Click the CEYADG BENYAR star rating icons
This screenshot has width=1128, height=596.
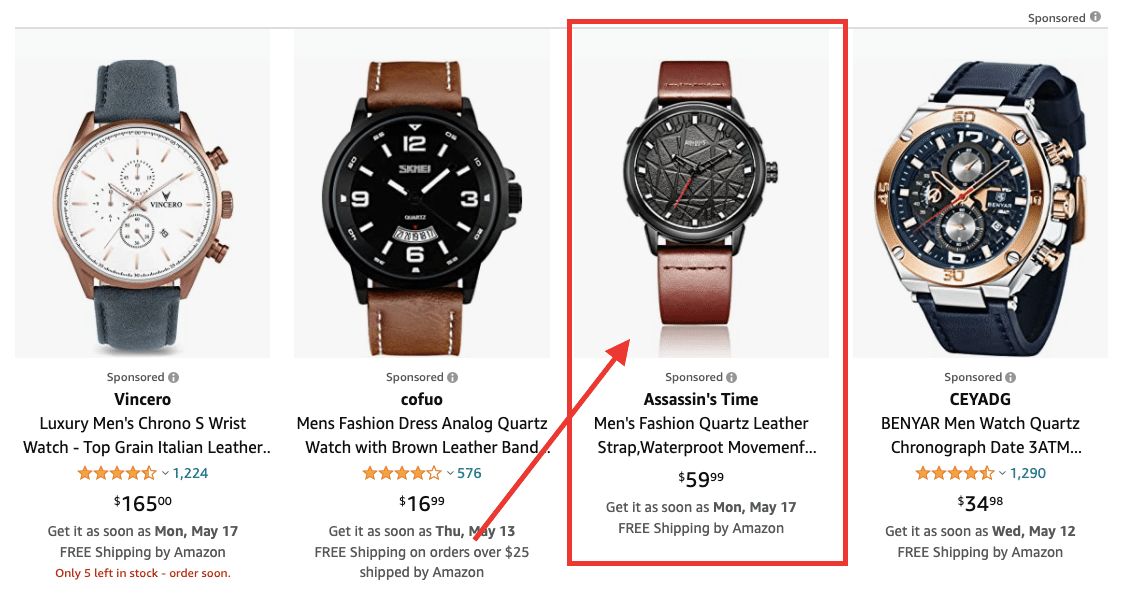coord(955,474)
